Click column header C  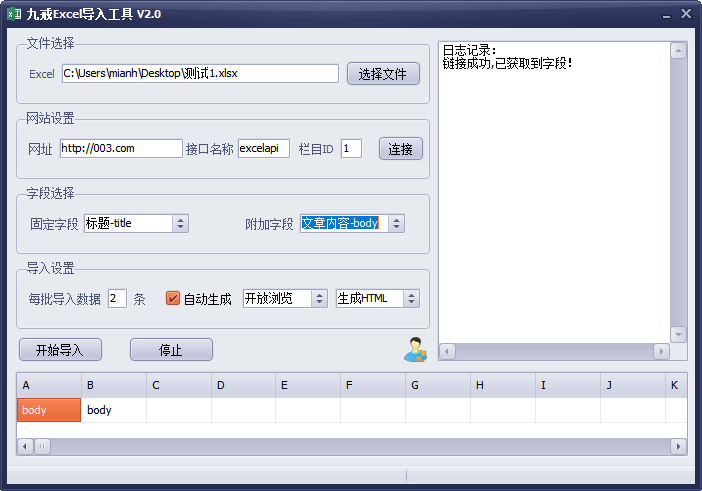179,385
